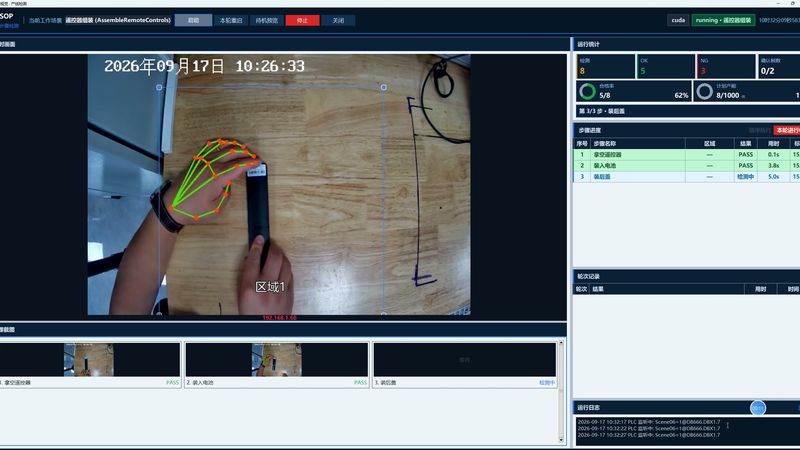This screenshot has height=450, width=800.
Task: Click the 关闭 close button in toolbar
Action: 338,20
